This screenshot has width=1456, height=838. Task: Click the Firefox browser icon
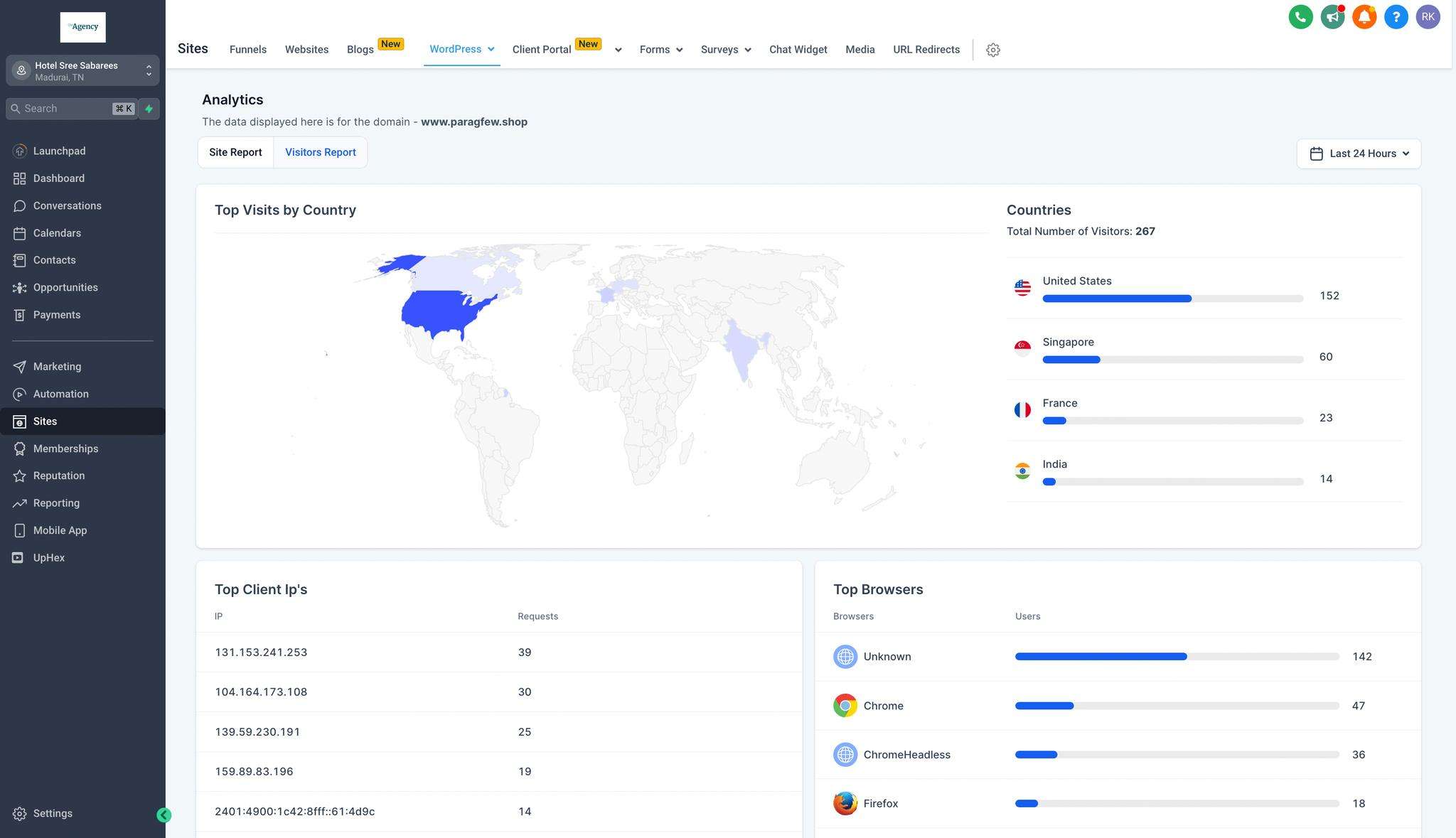click(845, 804)
